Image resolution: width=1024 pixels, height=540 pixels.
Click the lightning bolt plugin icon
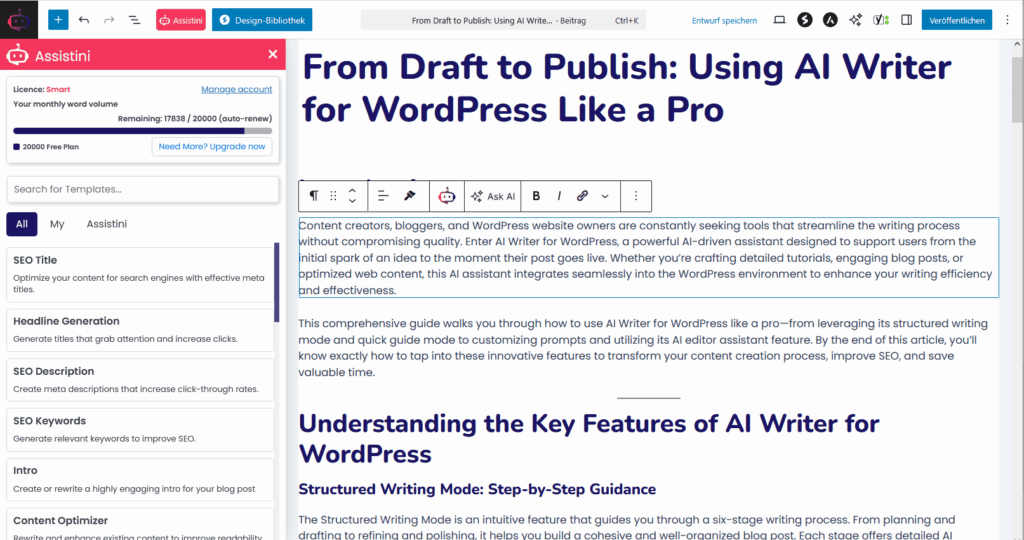[x=805, y=20]
